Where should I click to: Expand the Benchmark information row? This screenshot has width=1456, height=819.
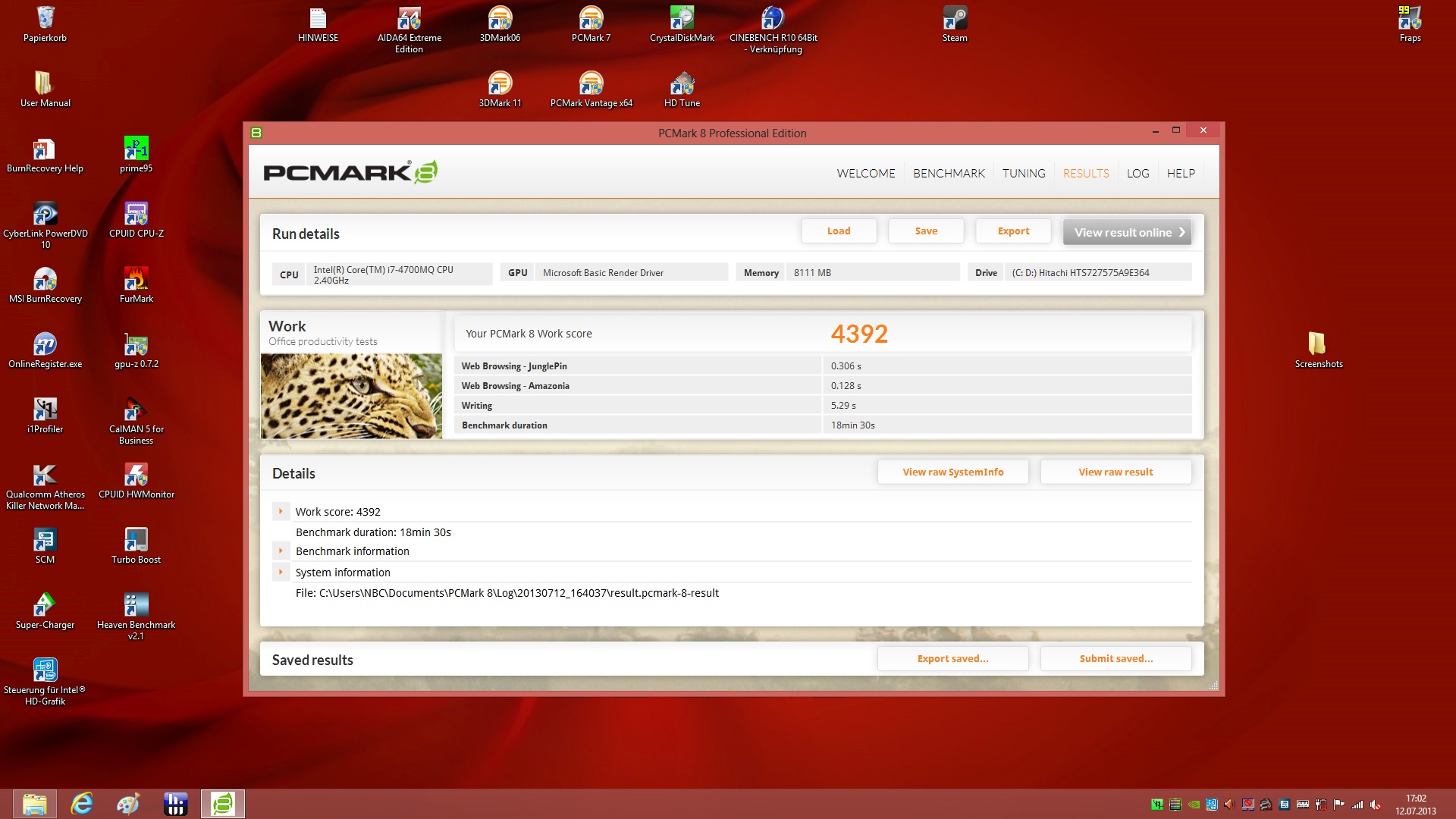(x=281, y=551)
